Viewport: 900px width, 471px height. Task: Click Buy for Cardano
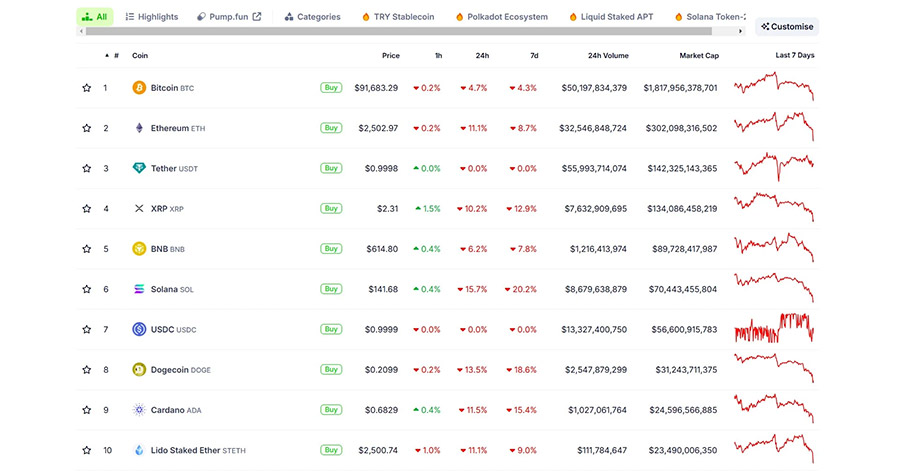tap(331, 410)
